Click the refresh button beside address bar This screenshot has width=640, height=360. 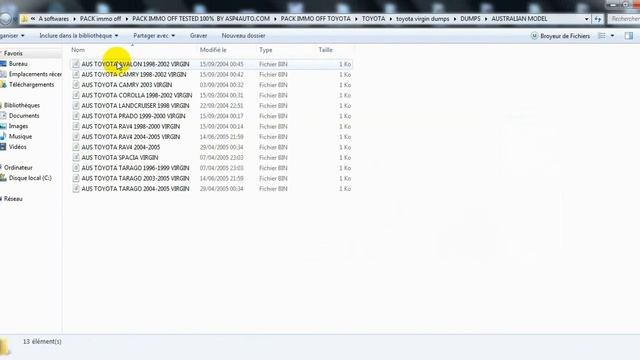598,19
